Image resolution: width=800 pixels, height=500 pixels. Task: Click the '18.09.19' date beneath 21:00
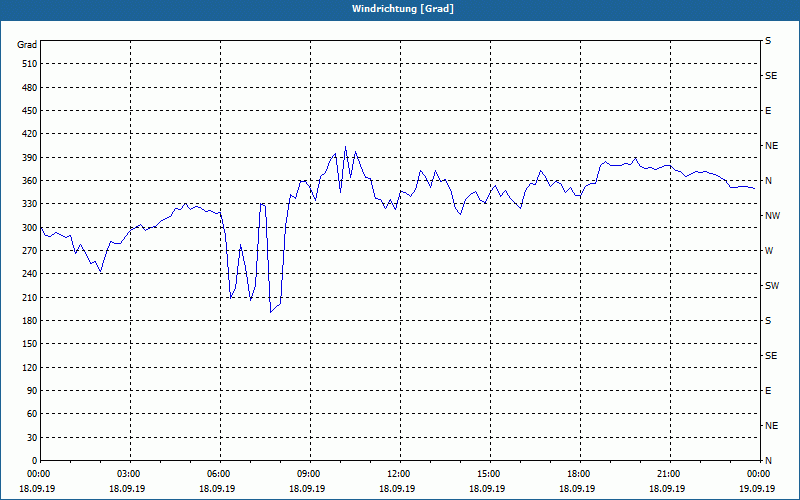tap(667, 489)
